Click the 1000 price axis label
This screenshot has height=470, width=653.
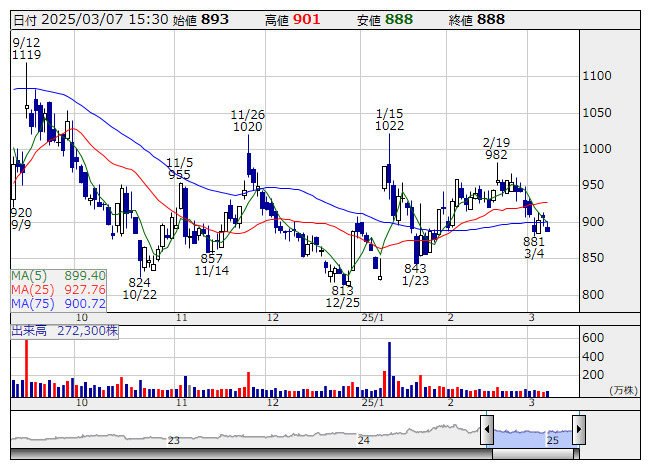click(597, 149)
